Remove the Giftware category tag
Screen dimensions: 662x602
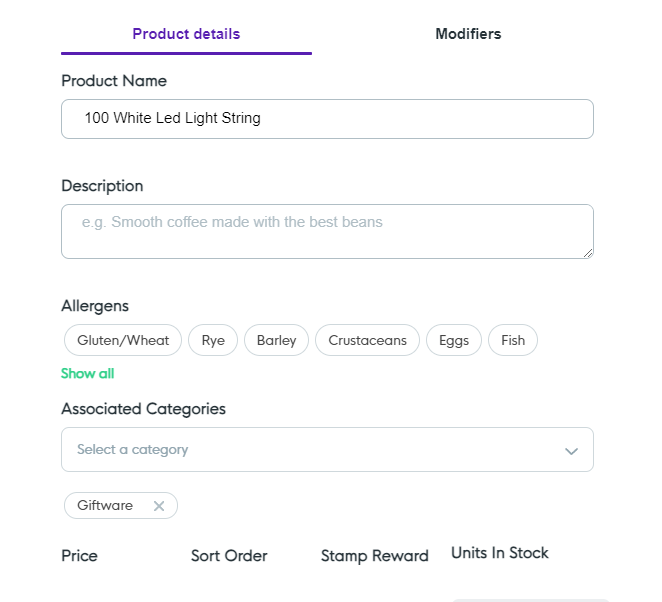(158, 506)
